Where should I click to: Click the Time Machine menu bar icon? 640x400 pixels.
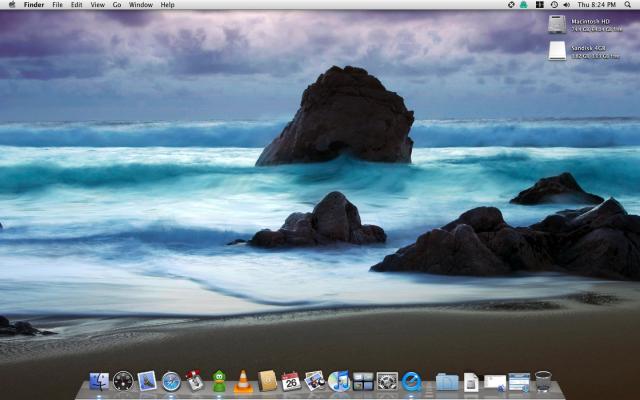(554, 5)
